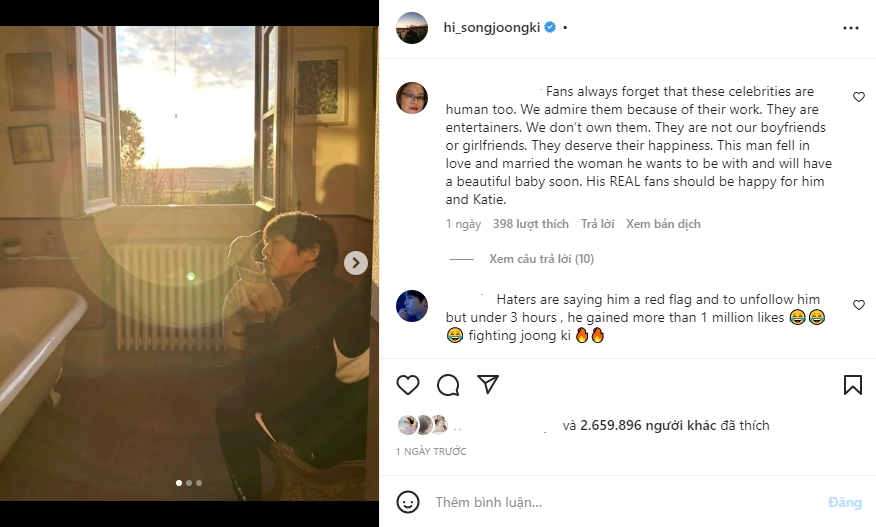Expand 'Xem câu trả lời (10)' replies
This screenshot has width=876, height=527.
(541, 259)
